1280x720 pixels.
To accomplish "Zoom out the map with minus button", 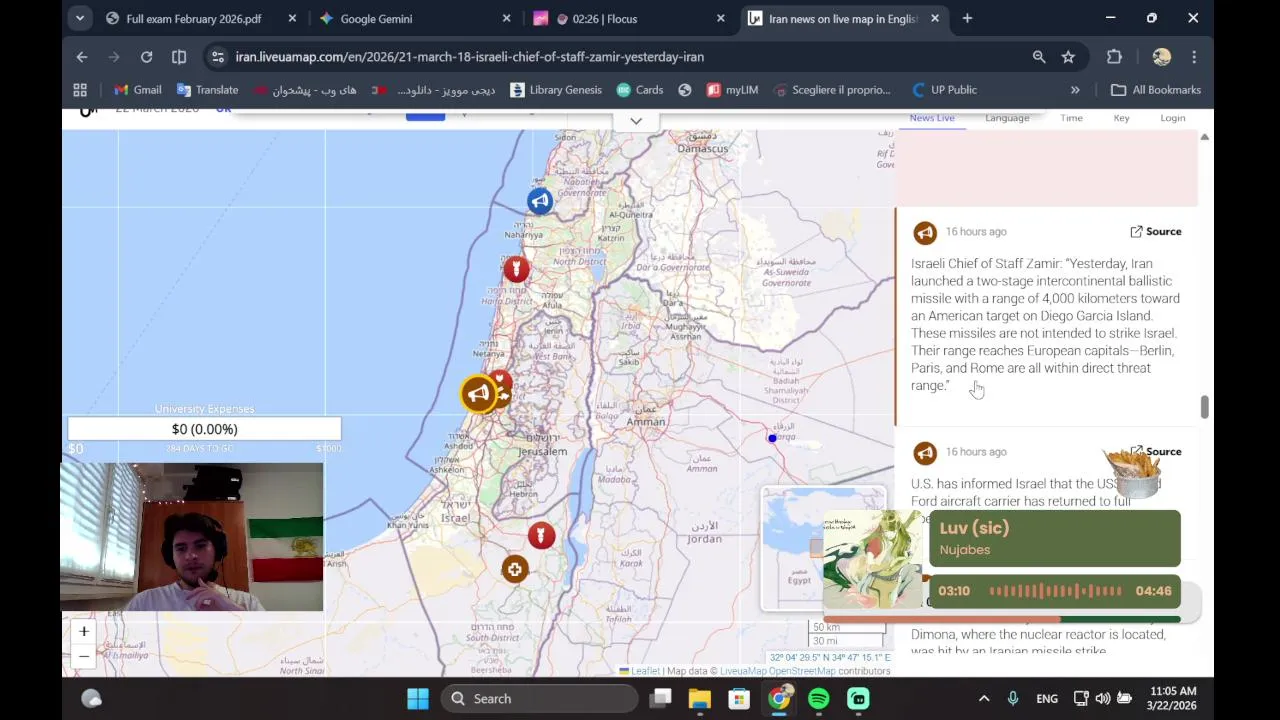I will pos(84,656).
